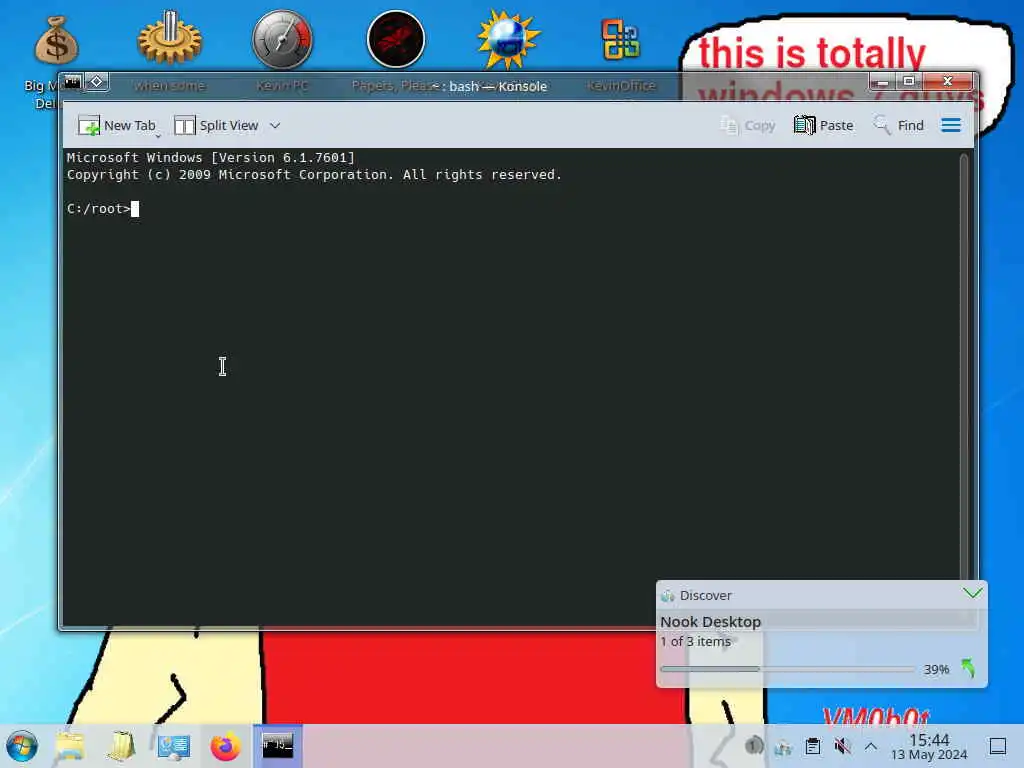Viewport: 1024px width, 768px height.
Task: Click the green arrow icon beside 39%
Action: (x=968, y=667)
